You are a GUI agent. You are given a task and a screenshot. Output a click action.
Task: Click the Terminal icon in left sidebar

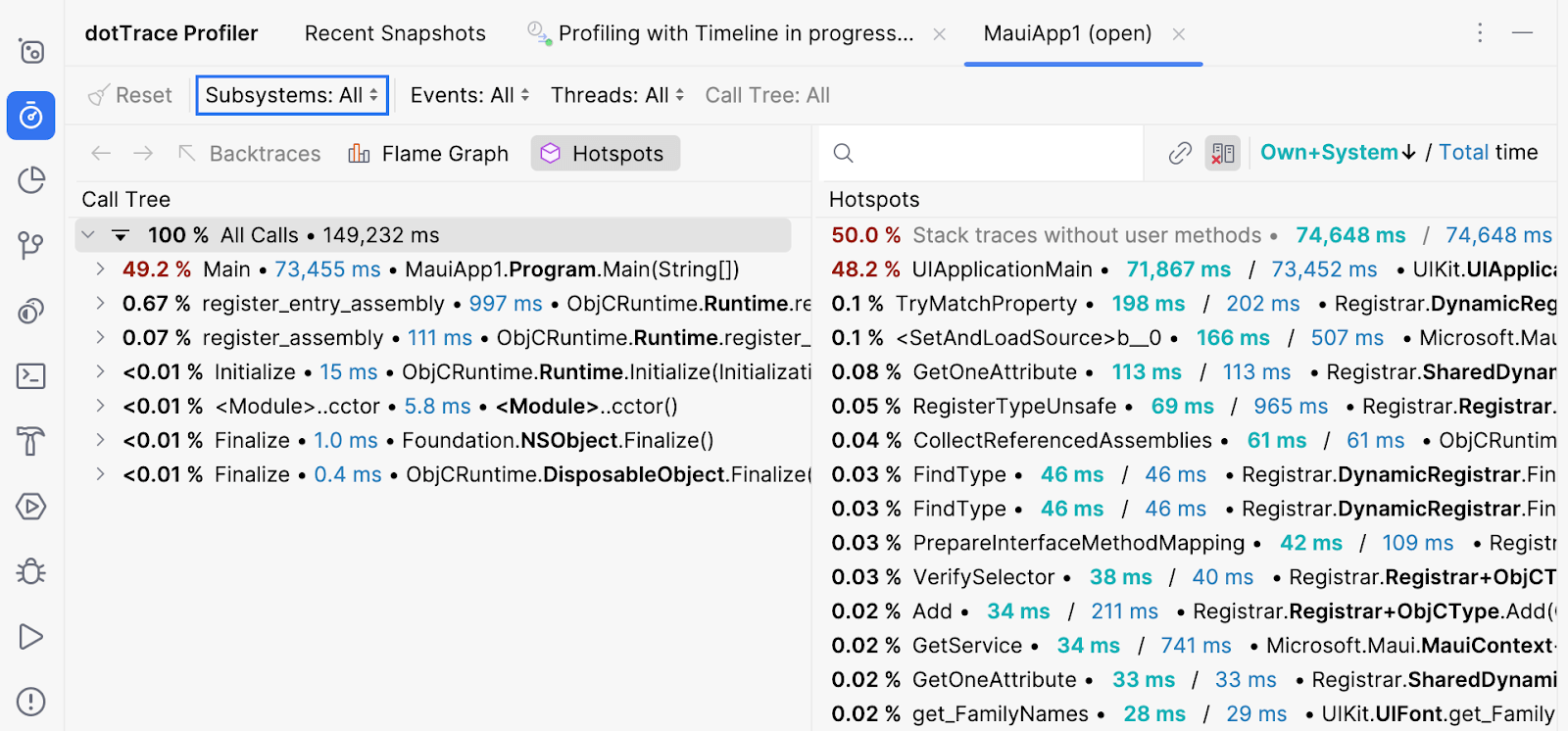click(31, 376)
